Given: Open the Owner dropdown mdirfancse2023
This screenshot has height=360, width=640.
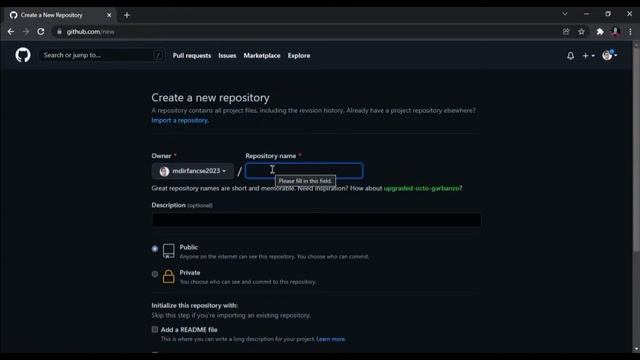Looking at the screenshot, I should tap(193, 171).
